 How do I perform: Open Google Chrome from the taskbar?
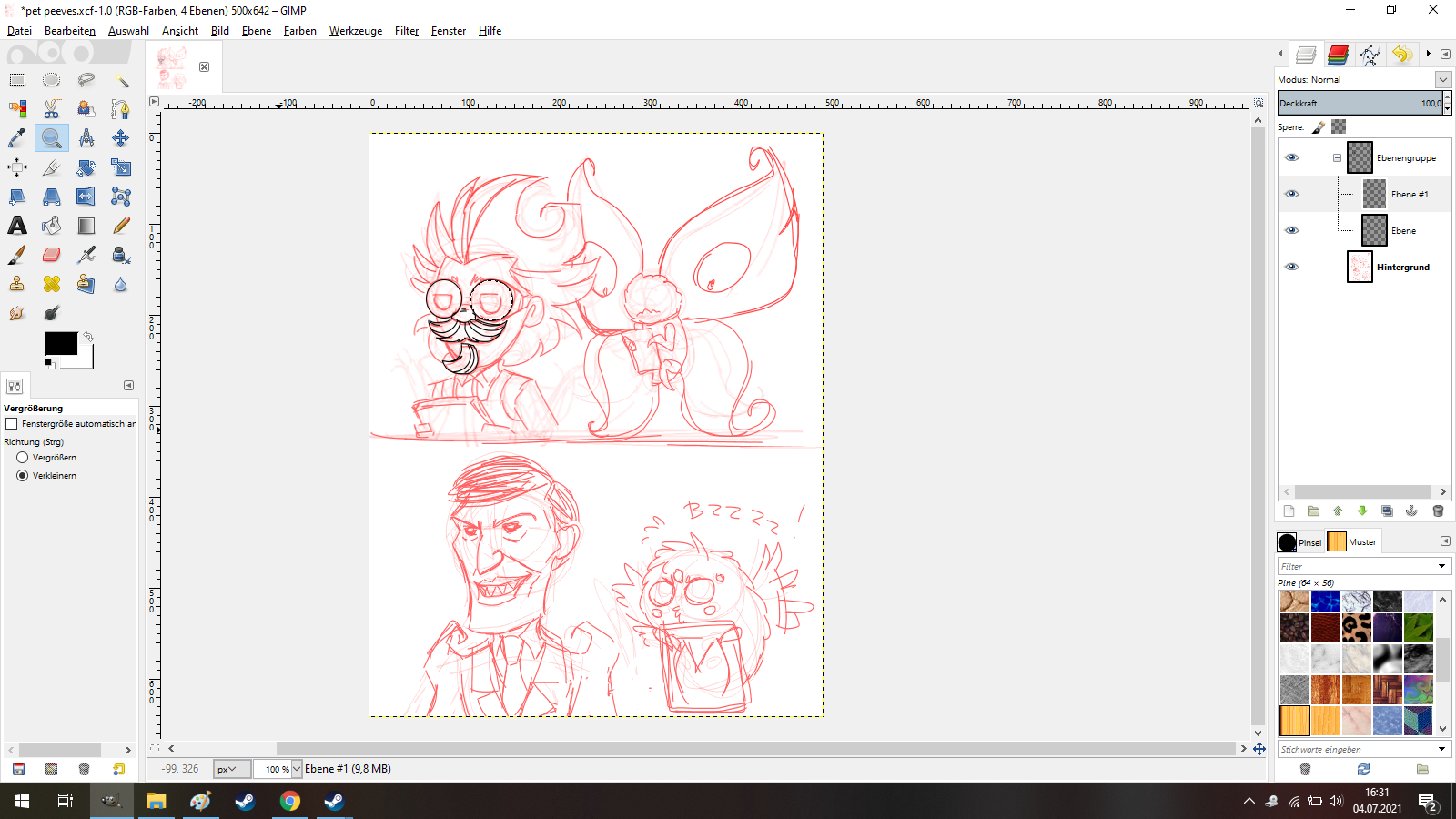[289, 801]
